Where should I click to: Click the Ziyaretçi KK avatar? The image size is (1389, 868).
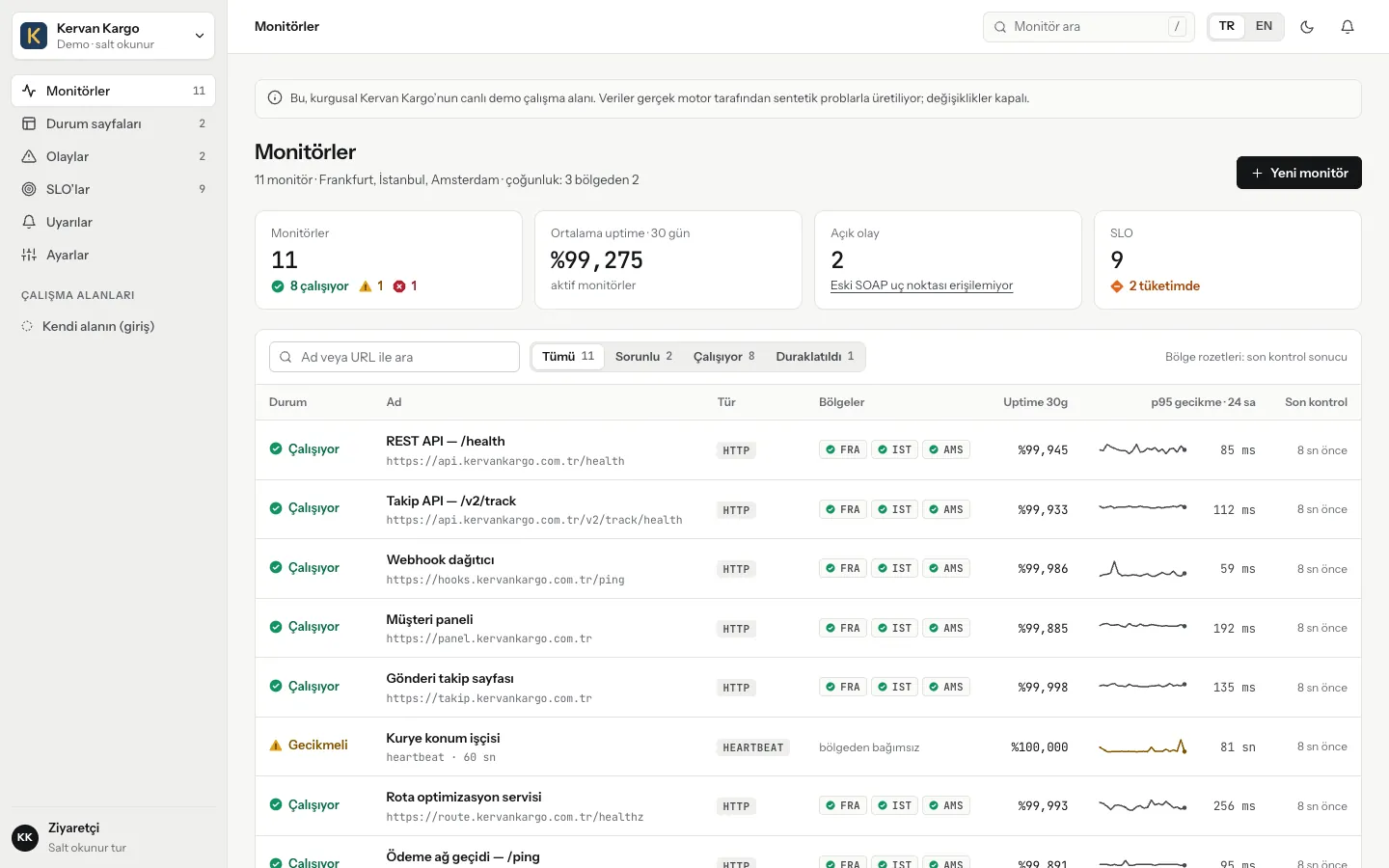point(25,838)
